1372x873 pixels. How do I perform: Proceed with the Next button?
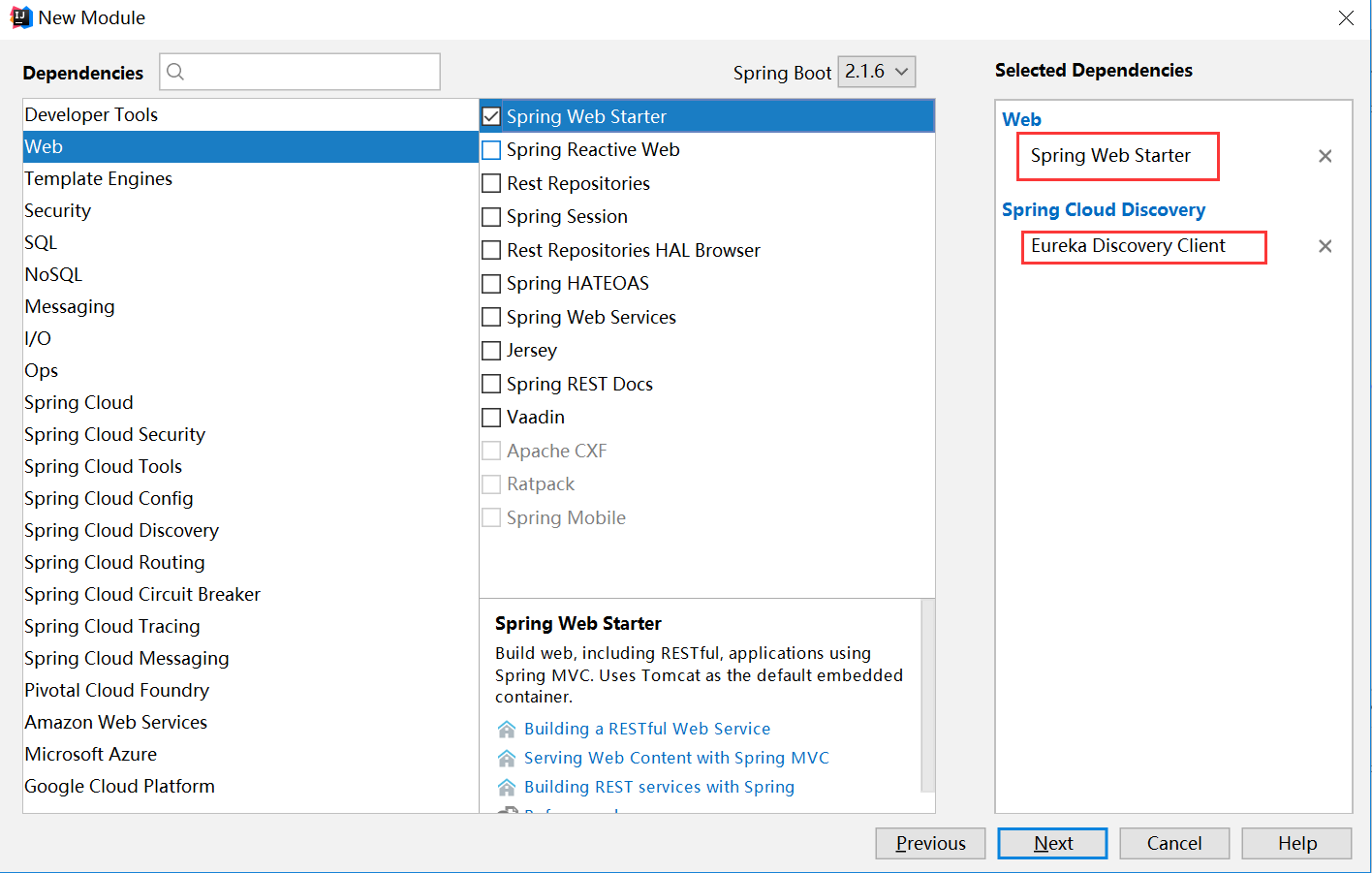pyautogui.click(x=1052, y=843)
